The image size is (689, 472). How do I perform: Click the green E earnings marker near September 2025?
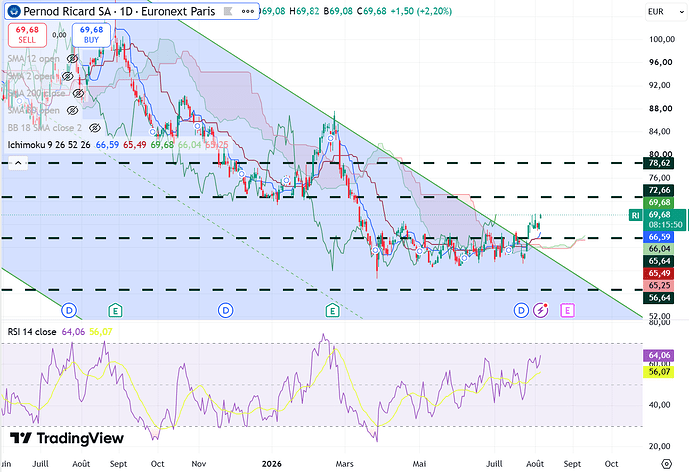point(115,310)
